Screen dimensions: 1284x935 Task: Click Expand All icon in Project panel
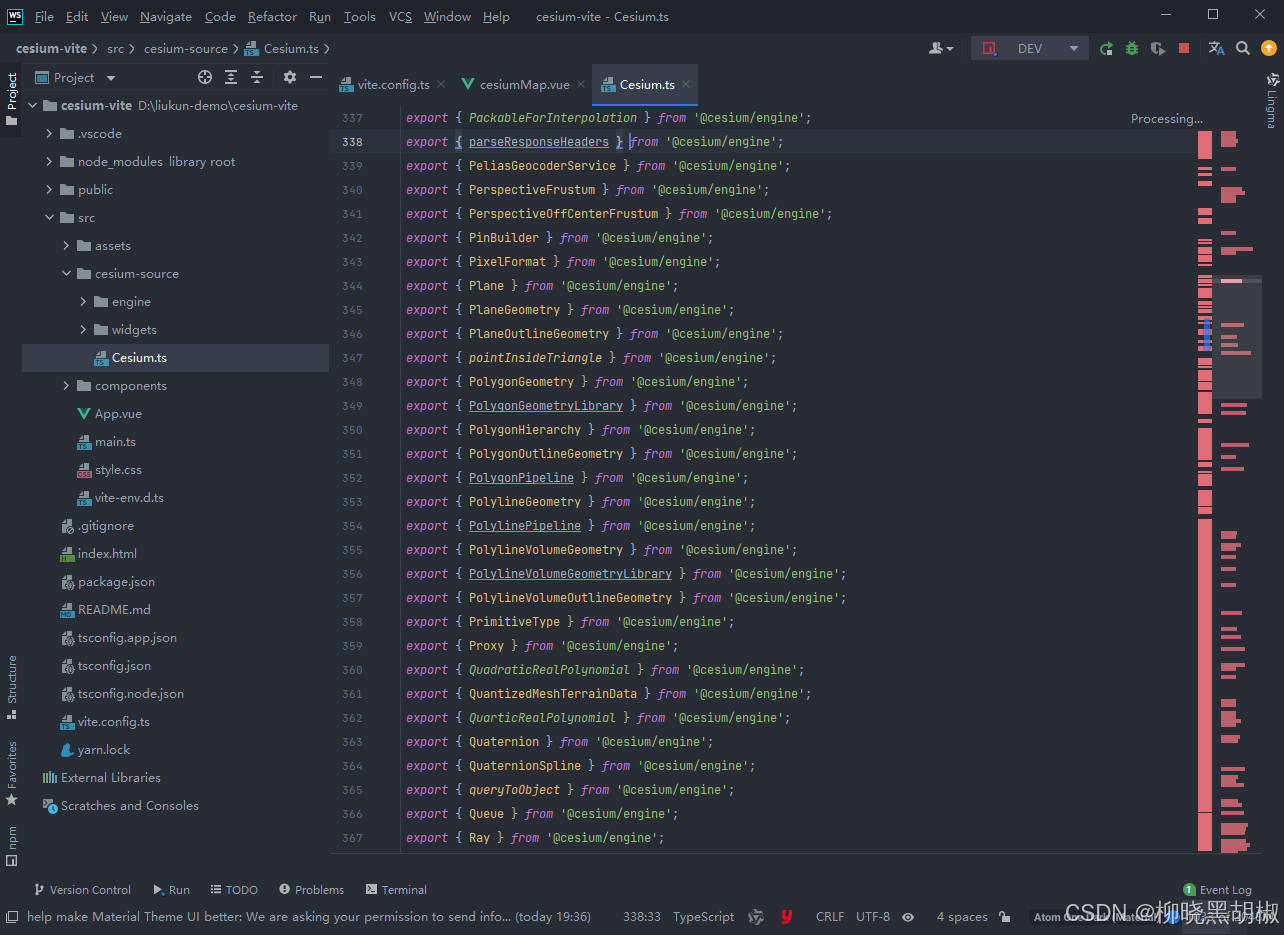point(231,77)
